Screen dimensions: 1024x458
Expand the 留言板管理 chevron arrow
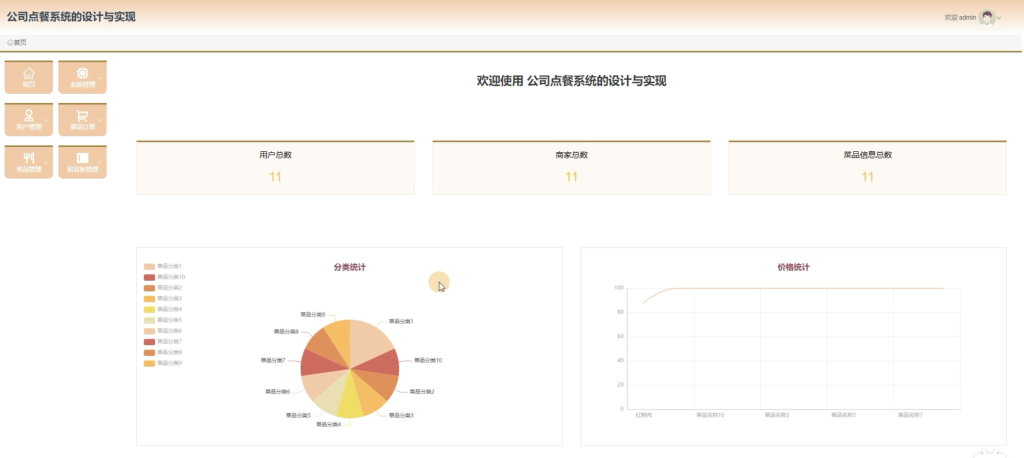[x=100, y=162]
